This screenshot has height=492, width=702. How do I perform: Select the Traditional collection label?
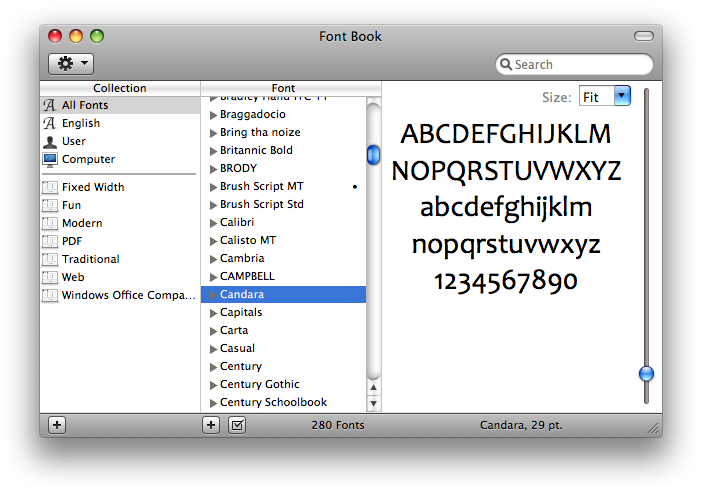tap(90, 259)
